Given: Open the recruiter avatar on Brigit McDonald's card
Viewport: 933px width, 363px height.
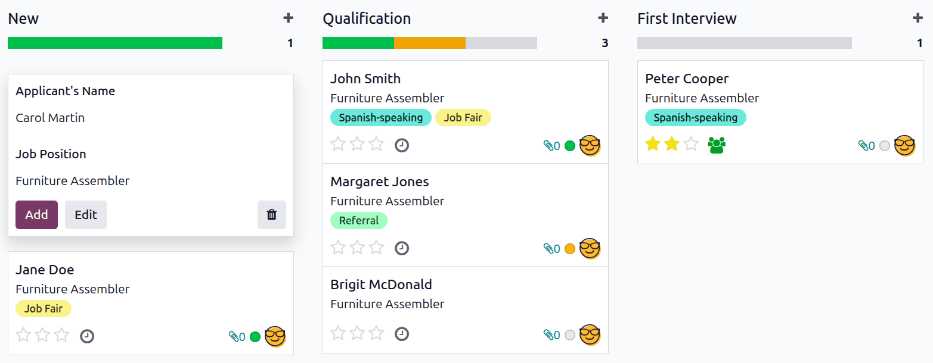Looking at the screenshot, I should click(x=590, y=335).
